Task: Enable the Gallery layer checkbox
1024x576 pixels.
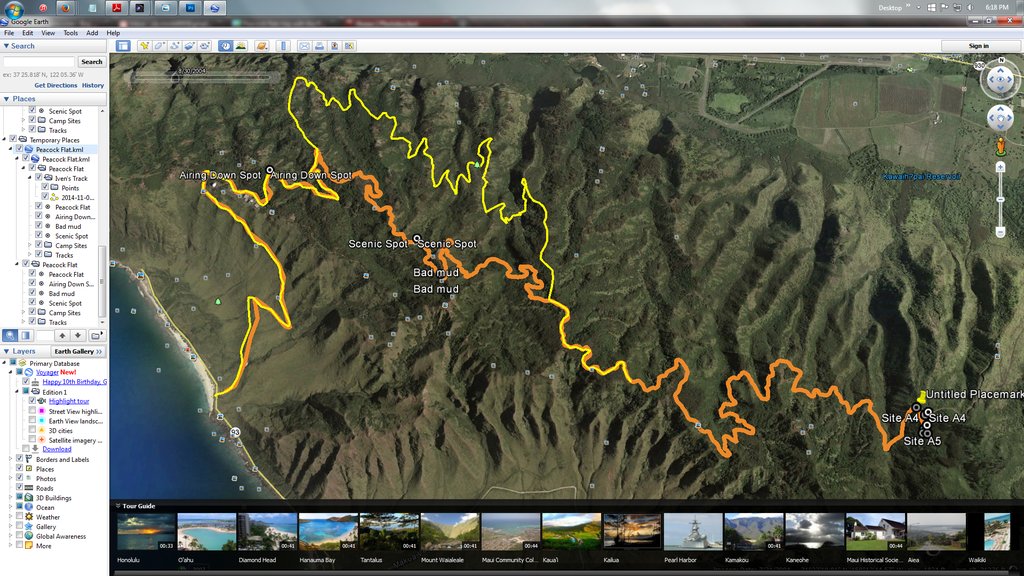Action: (x=20, y=526)
